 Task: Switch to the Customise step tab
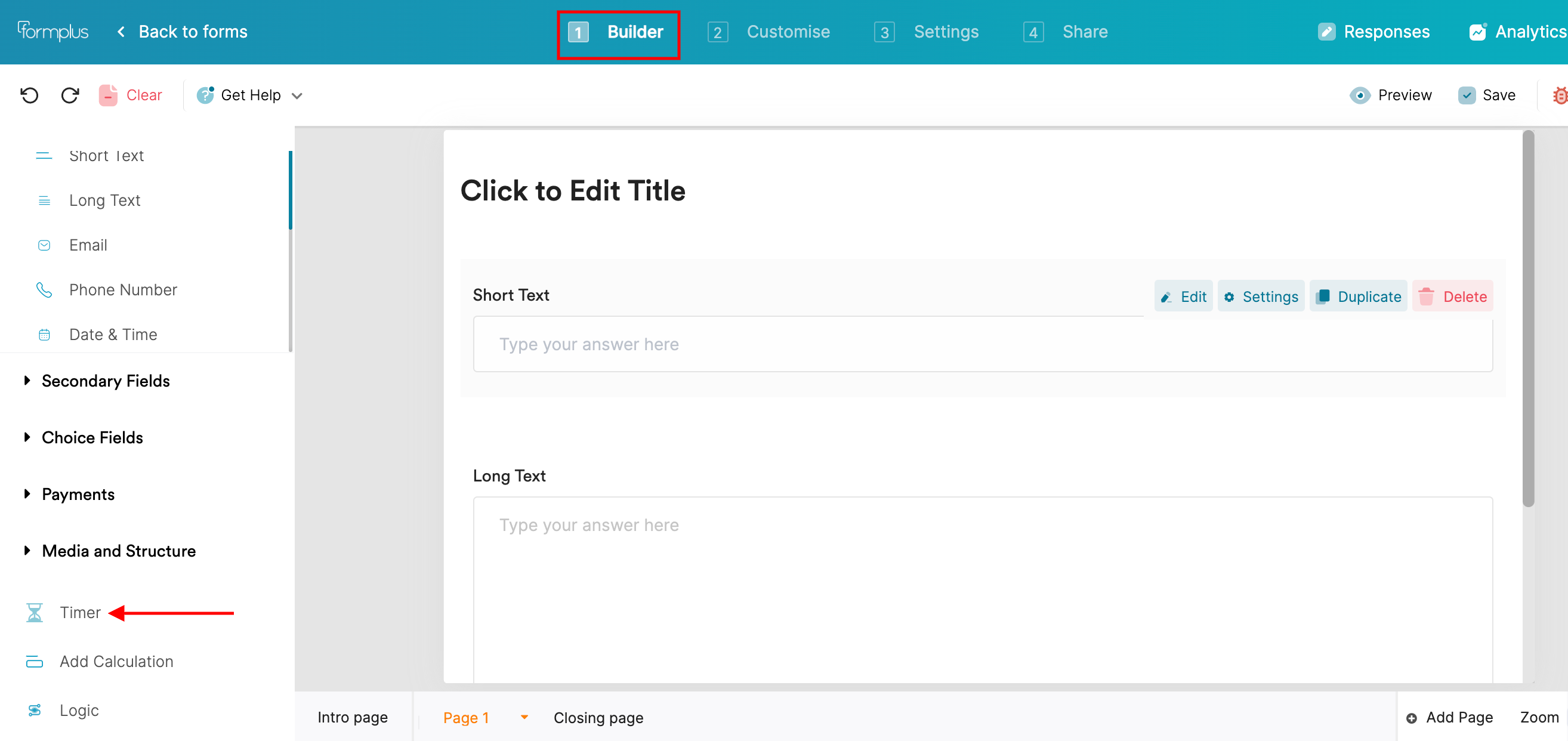pyautogui.click(x=768, y=32)
